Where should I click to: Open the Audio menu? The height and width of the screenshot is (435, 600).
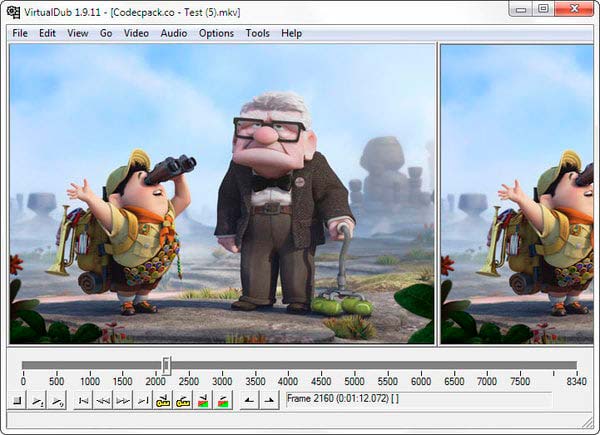coord(174,33)
